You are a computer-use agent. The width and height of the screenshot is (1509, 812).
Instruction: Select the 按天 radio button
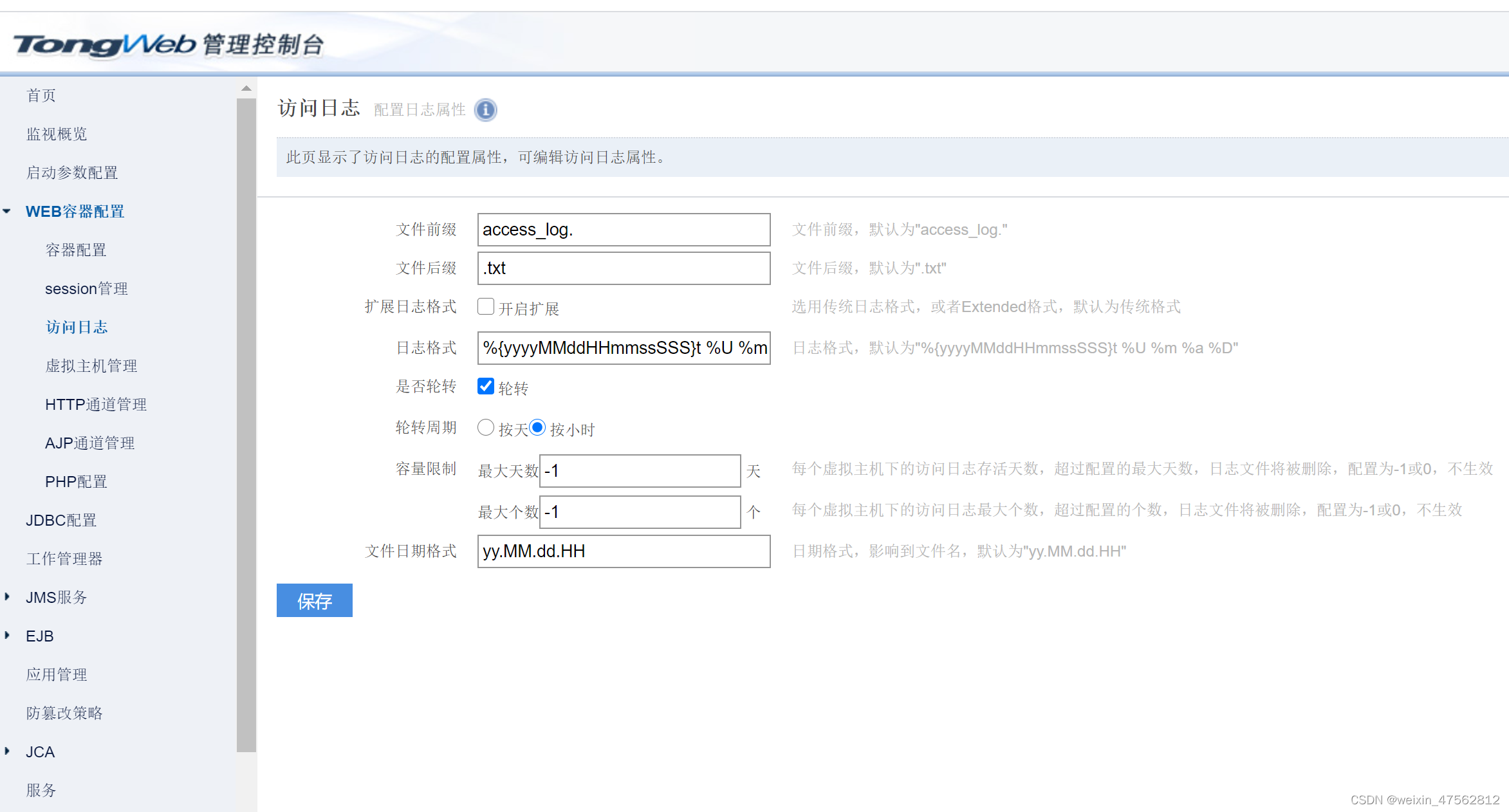(x=486, y=427)
